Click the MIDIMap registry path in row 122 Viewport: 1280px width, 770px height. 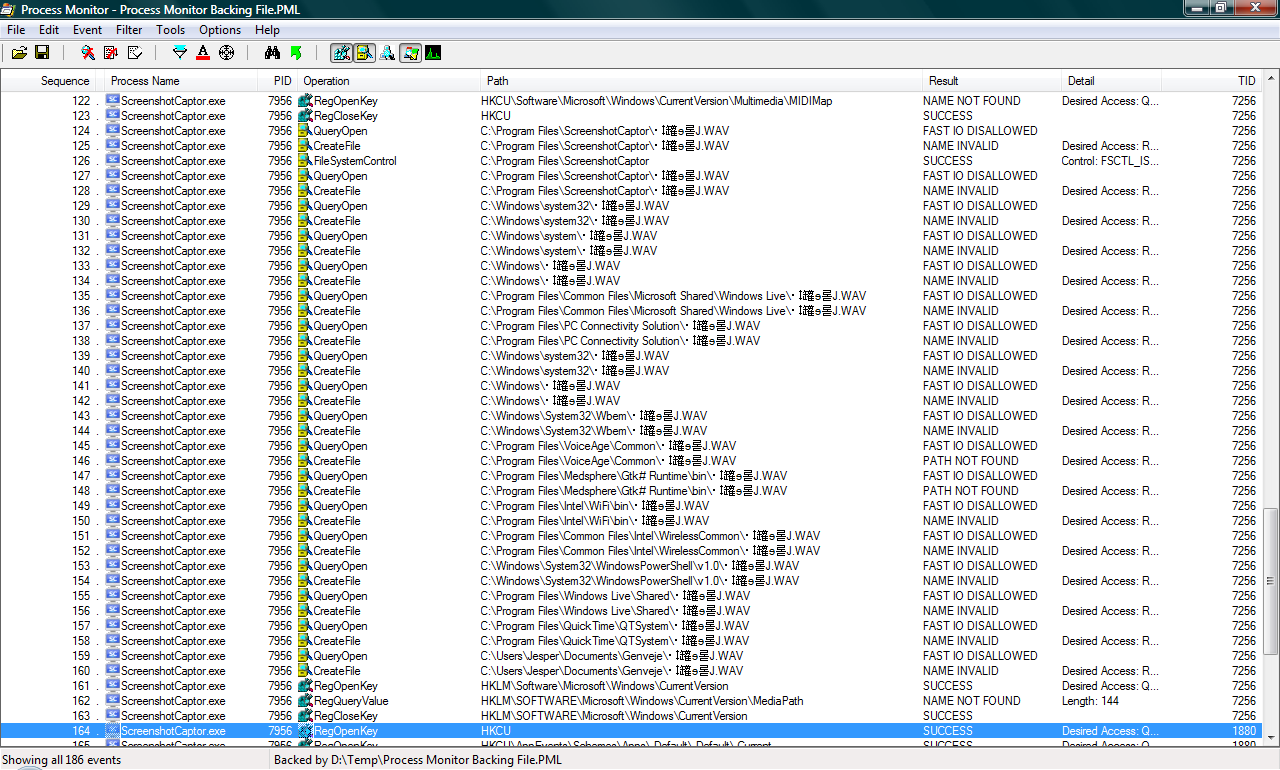(656, 101)
